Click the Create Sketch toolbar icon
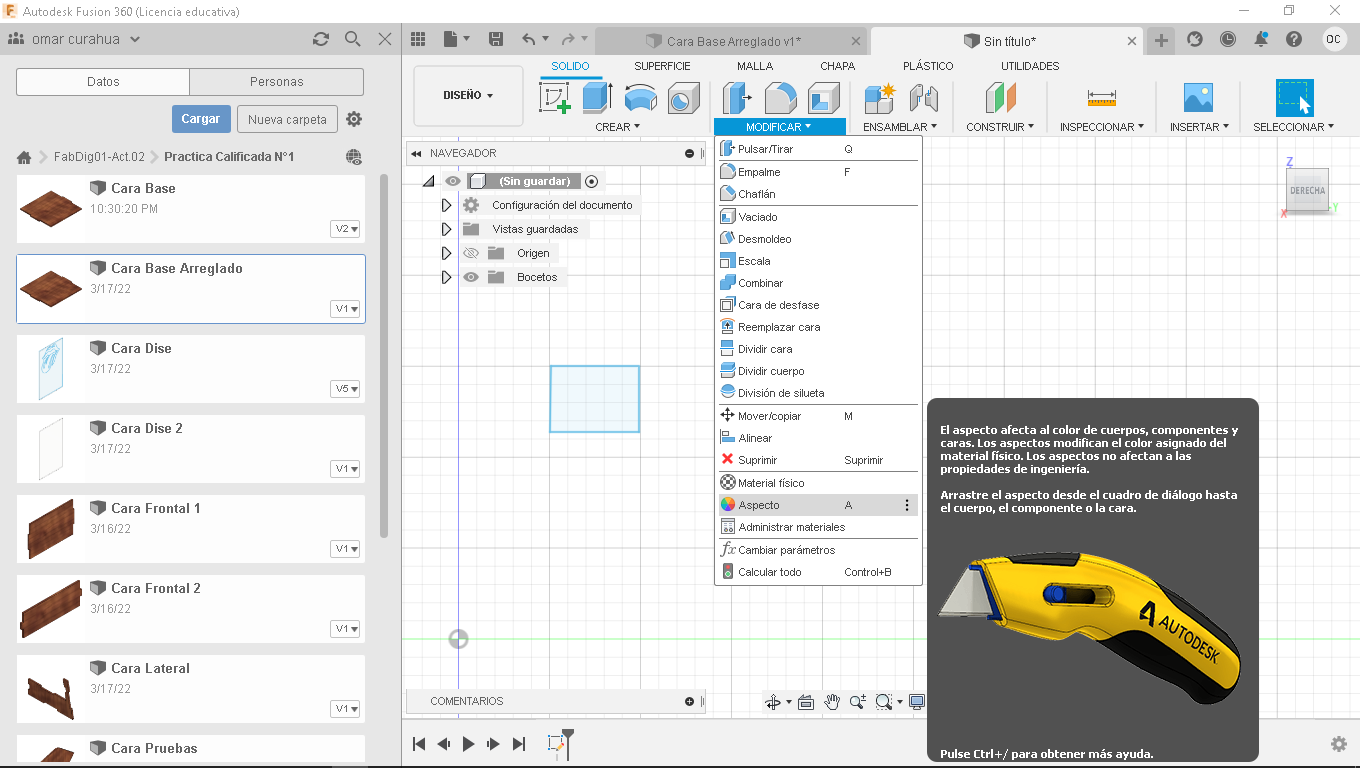This screenshot has height=768, width=1360. coord(554,98)
